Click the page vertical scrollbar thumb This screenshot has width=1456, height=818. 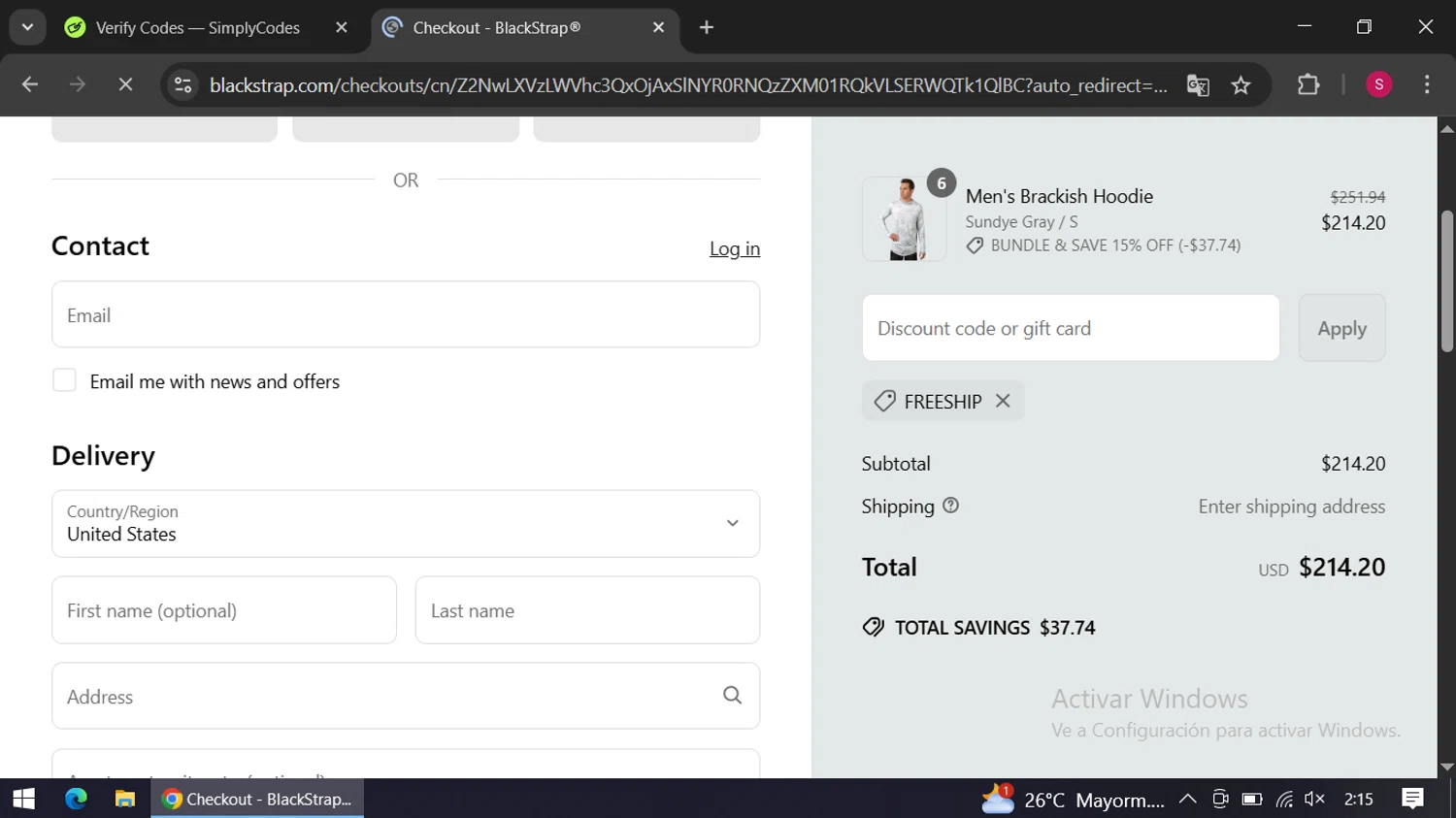click(1447, 280)
